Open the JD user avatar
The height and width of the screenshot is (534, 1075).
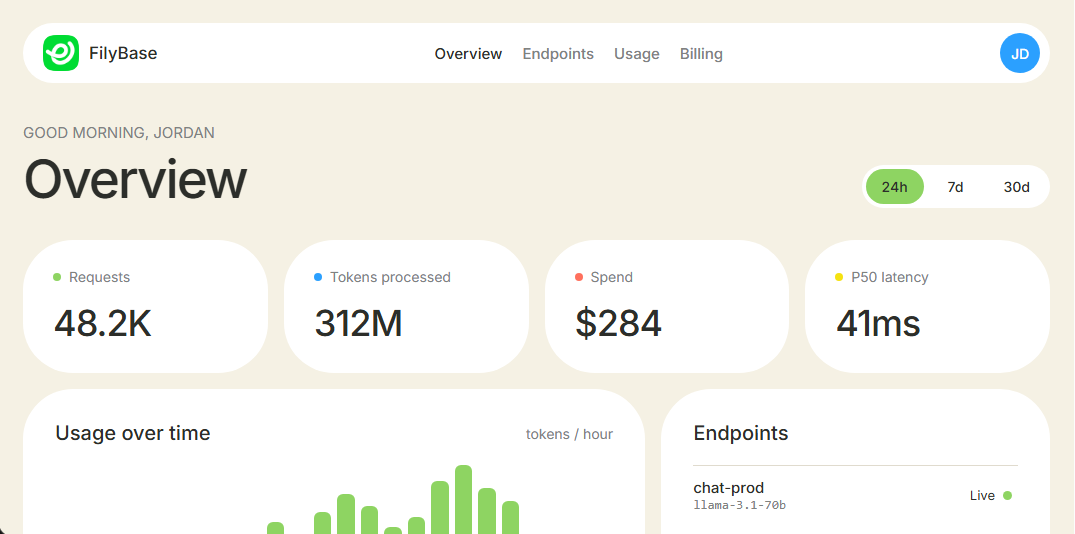click(1019, 53)
